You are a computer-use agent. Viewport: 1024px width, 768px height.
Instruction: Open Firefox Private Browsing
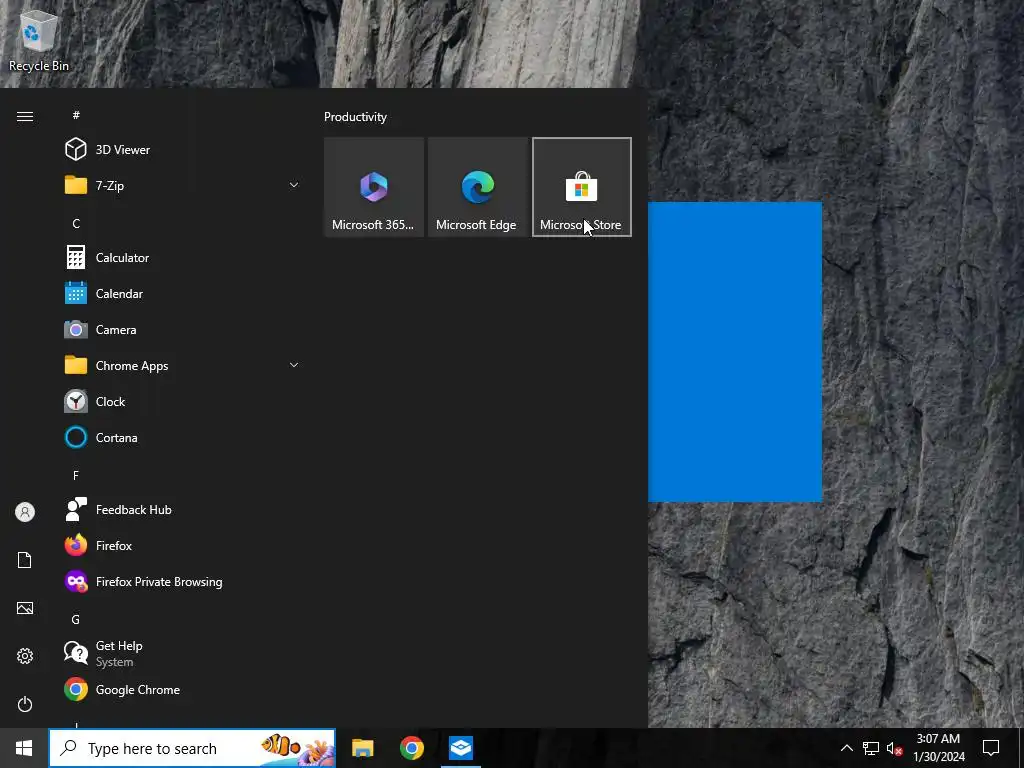pos(182,581)
